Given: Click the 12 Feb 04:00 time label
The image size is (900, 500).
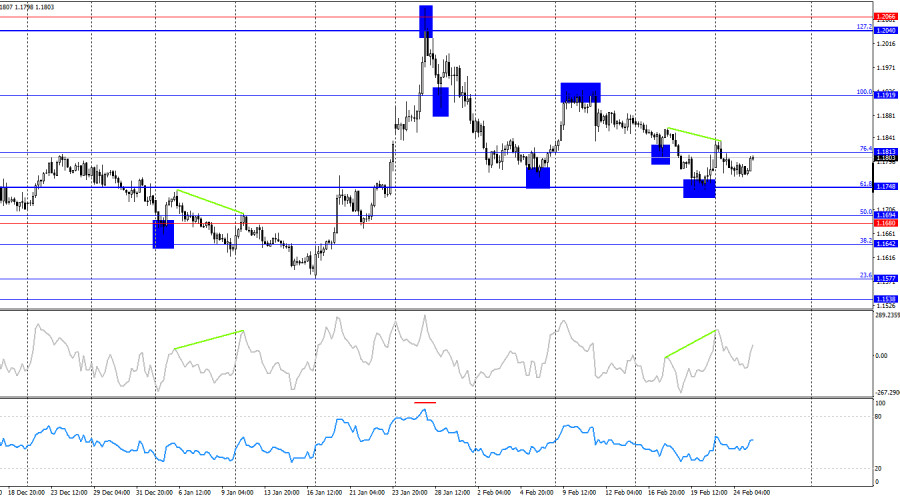Looking at the screenshot, I should 623,493.
